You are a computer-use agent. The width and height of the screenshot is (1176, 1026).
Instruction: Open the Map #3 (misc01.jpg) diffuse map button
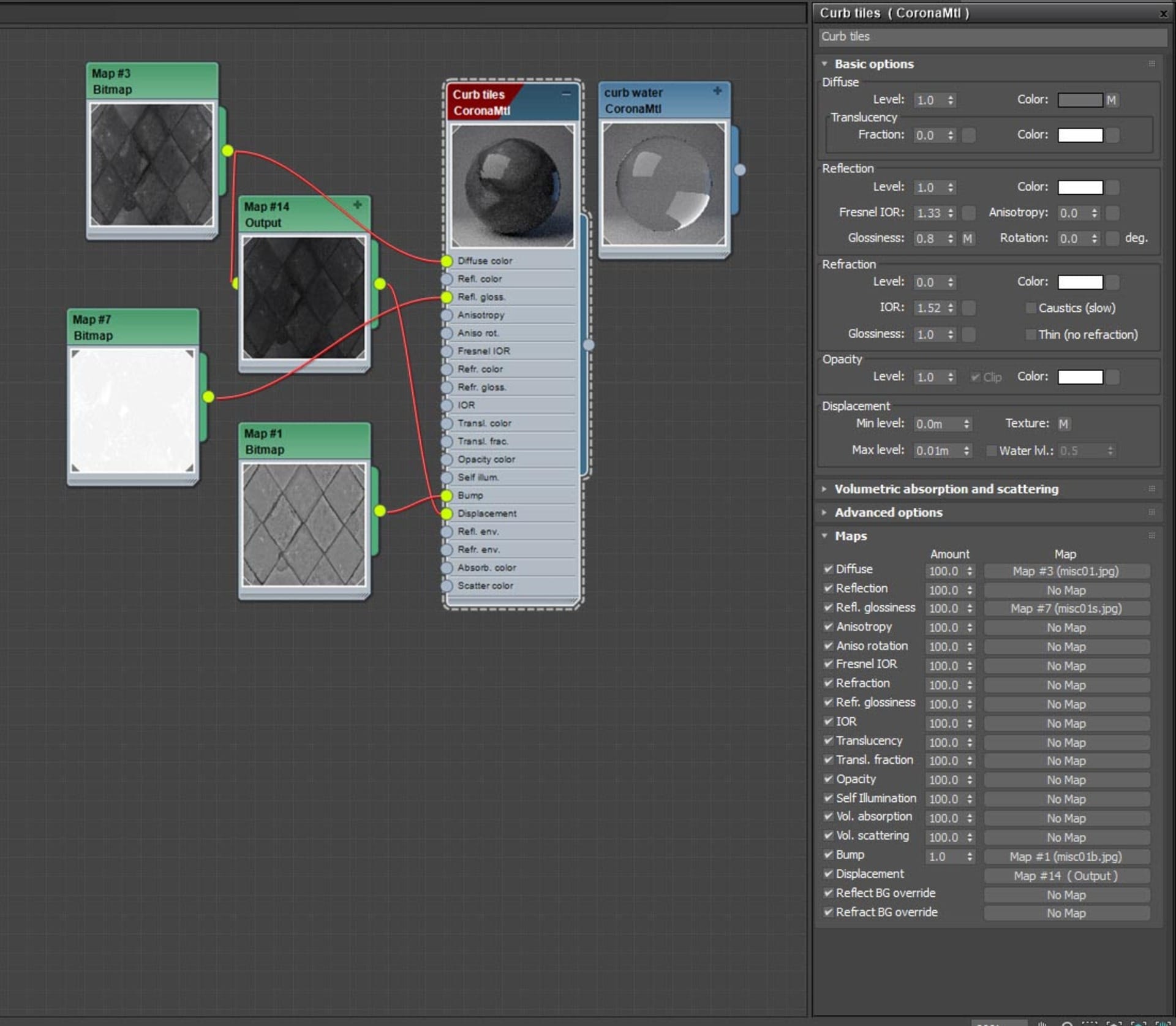(x=1066, y=571)
